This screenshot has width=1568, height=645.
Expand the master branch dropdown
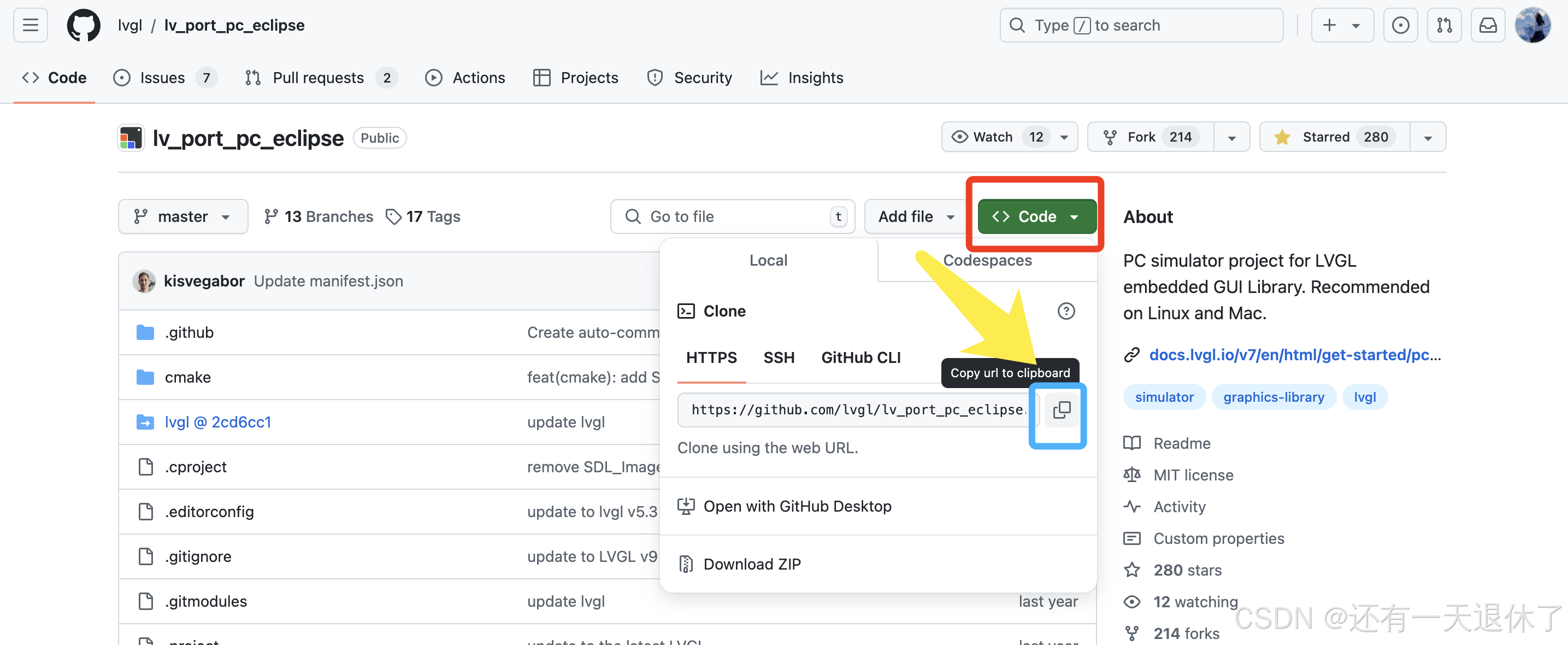pyautogui.click(x=182, y=217)
